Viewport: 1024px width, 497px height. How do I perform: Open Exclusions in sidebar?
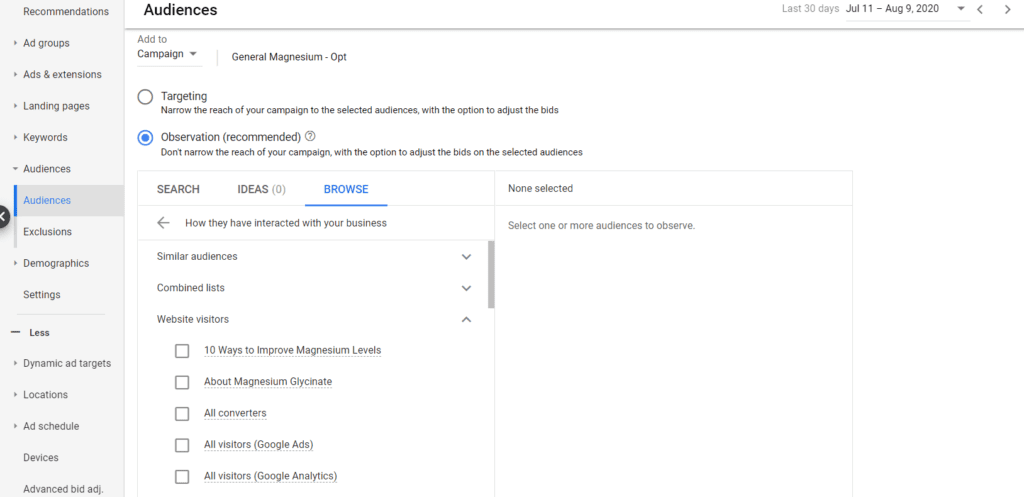(x=48, y=232)
